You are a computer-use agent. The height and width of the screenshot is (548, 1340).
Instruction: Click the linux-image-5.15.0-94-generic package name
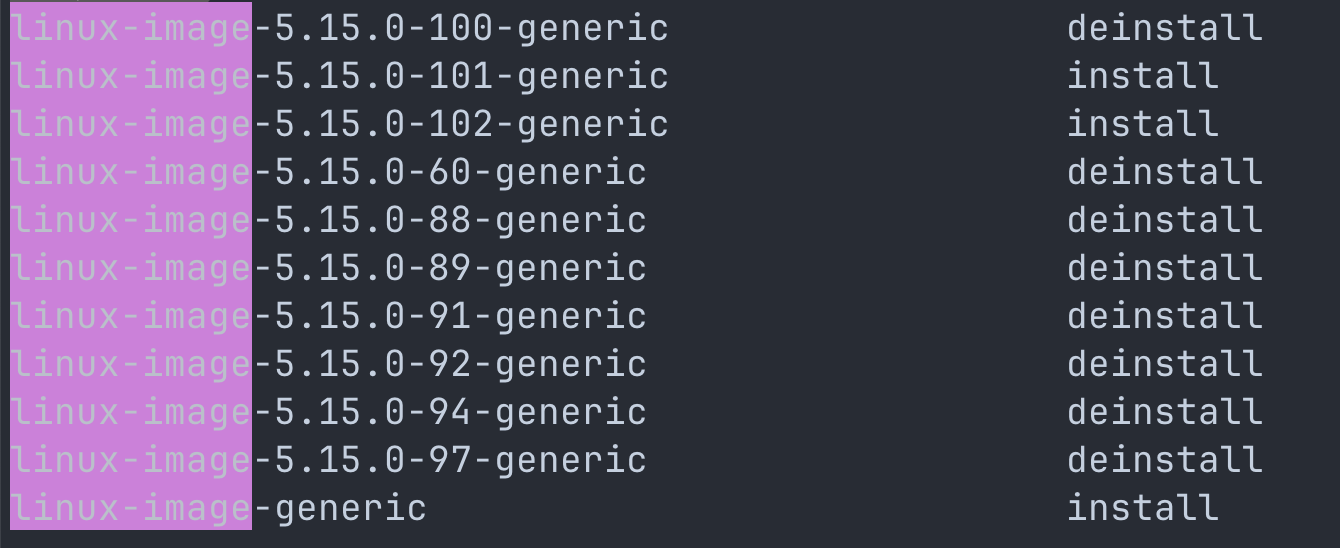pyautogui.click(x=328, y=412)
